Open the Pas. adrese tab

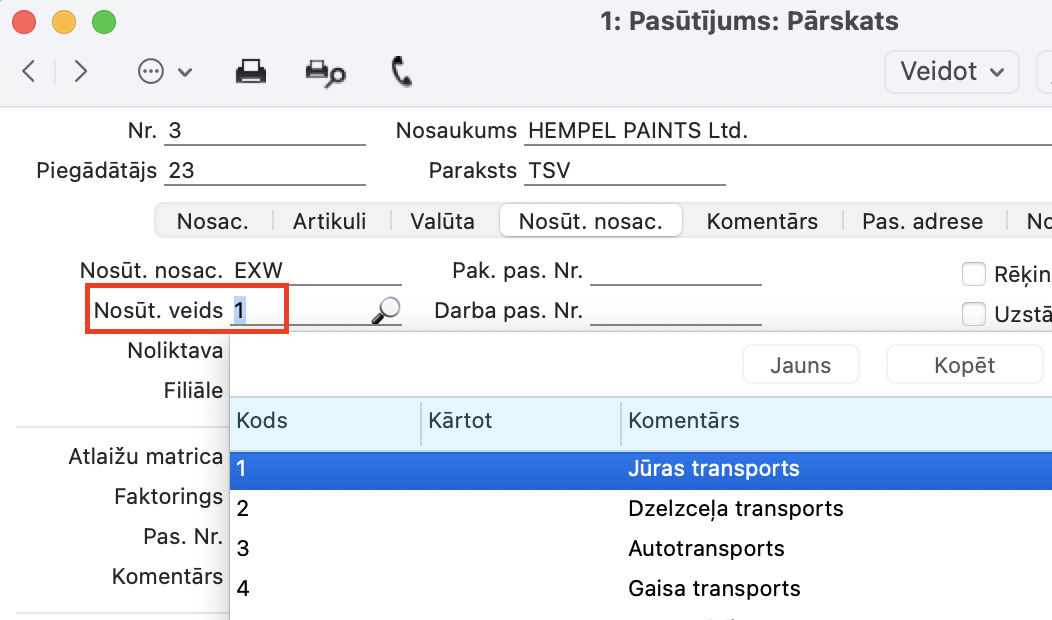pos(922,221)
